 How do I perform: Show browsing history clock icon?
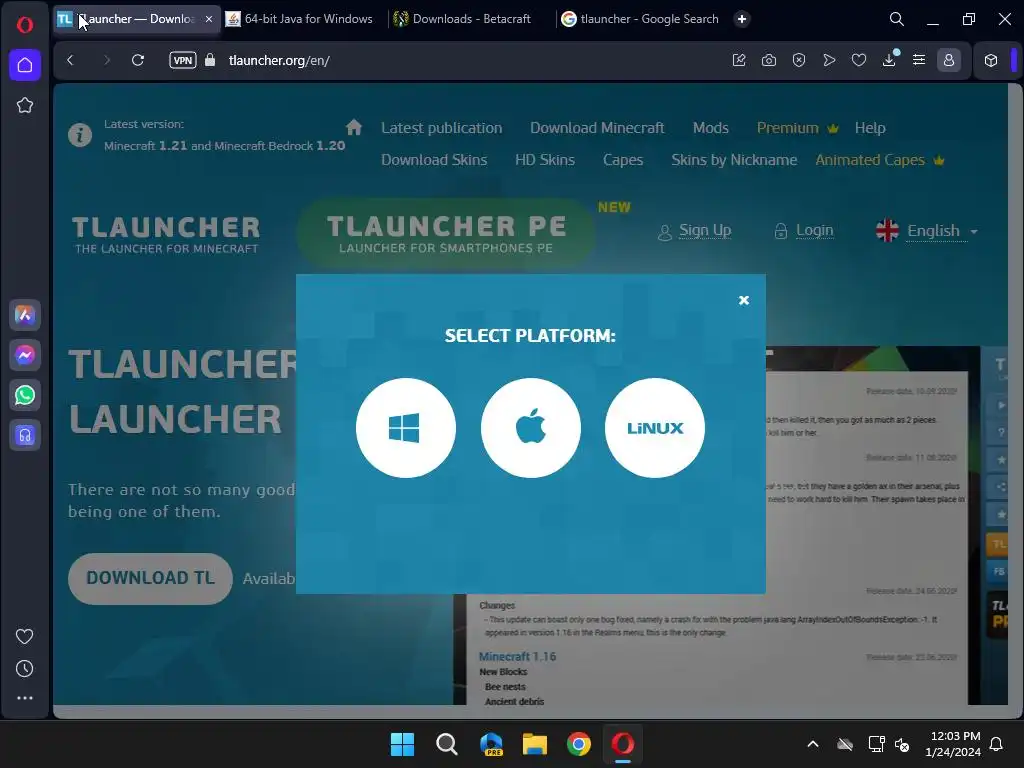25,668
